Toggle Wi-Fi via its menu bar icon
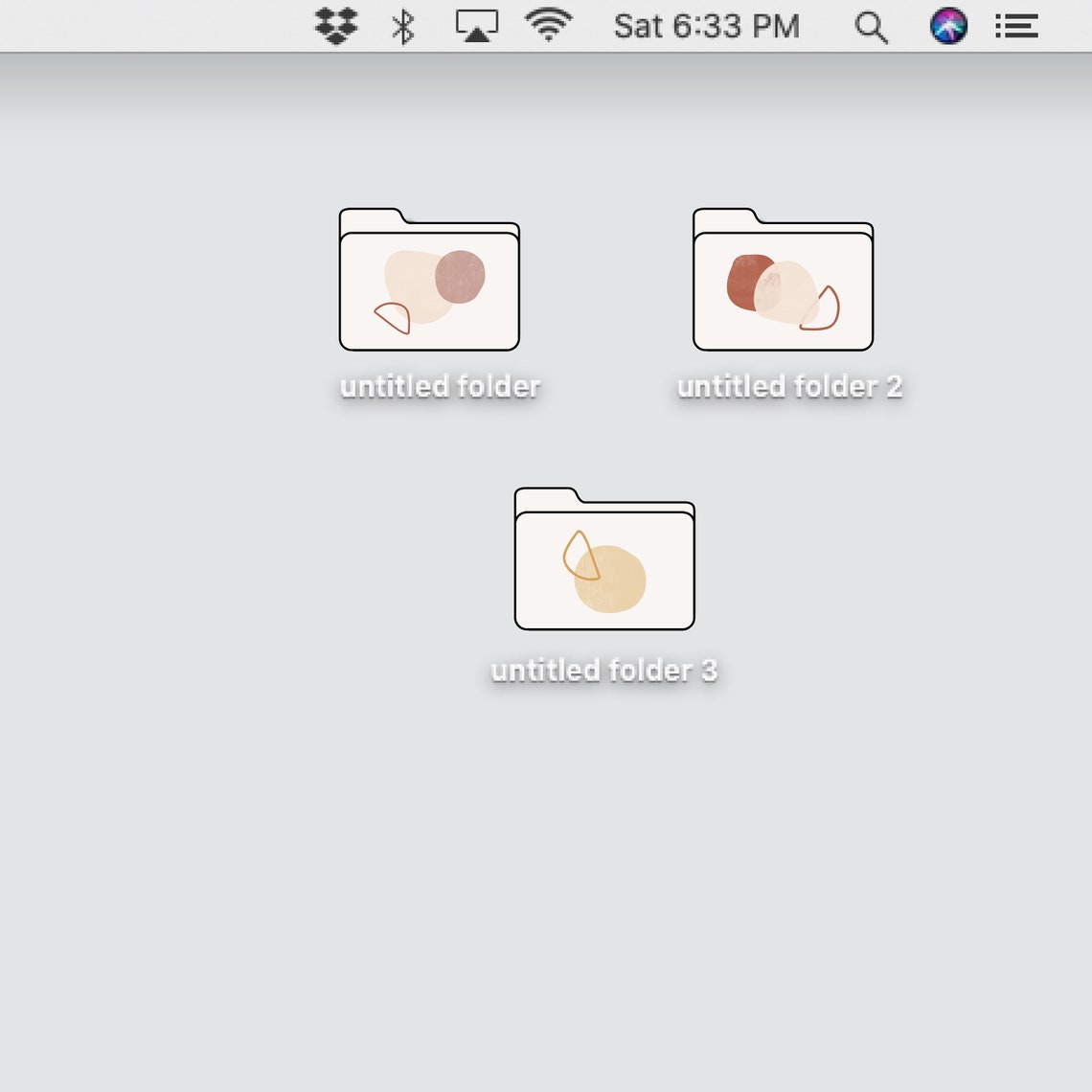This screenshot has width=1092, height=1092. click(548, 26)
